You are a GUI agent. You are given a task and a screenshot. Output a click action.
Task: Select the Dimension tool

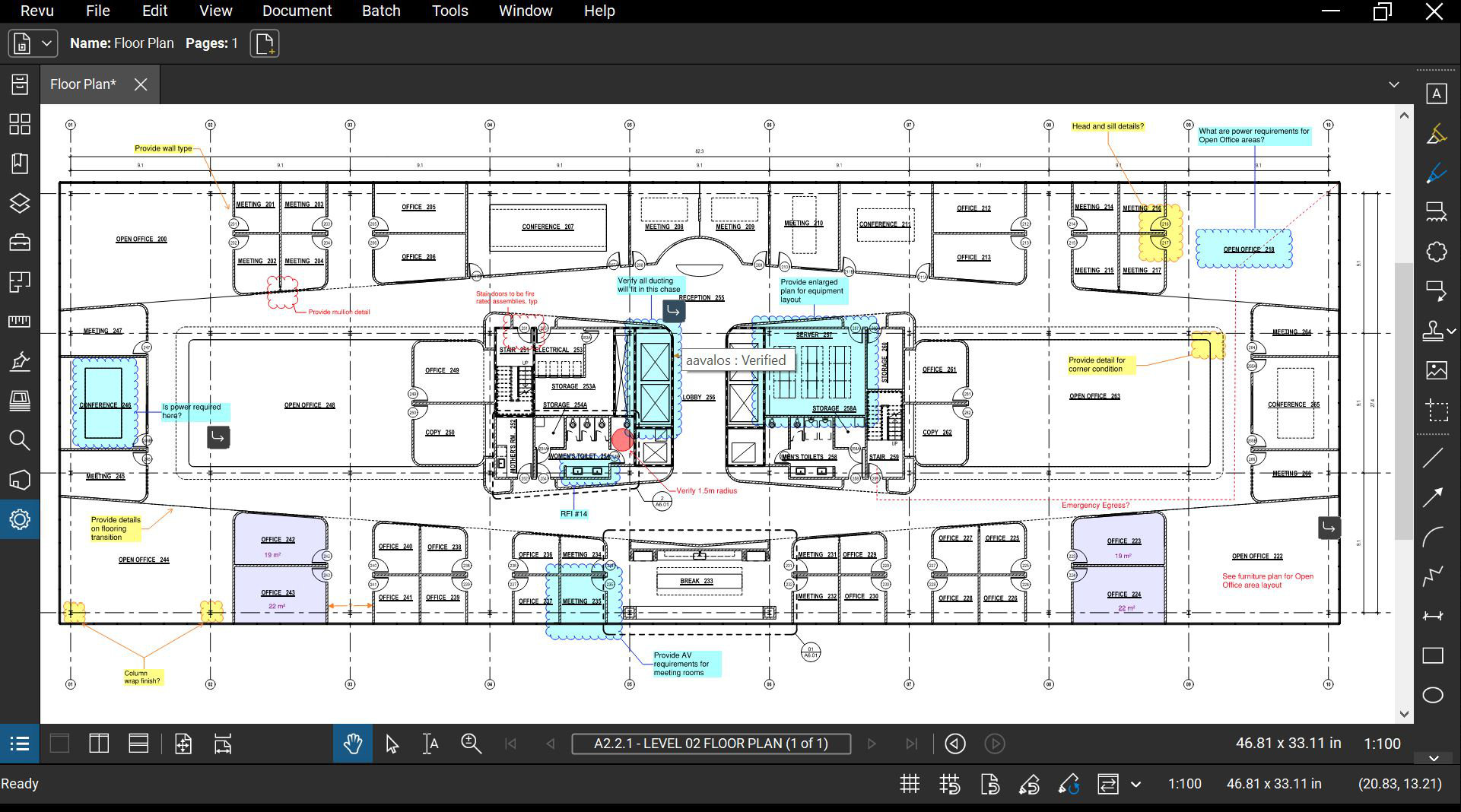click(x=1433, y=616)
